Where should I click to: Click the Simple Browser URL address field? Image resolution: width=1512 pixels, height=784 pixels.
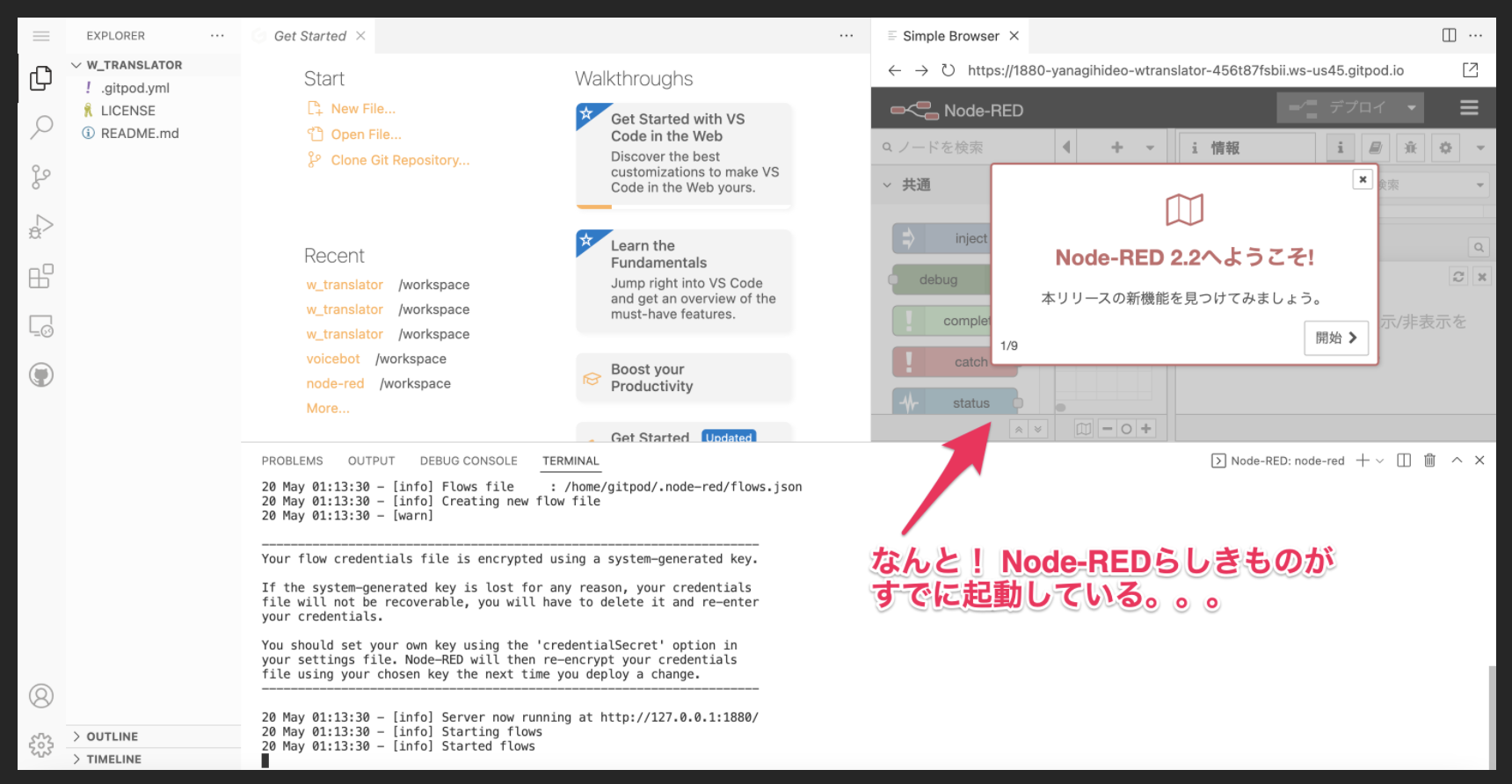1185,70
